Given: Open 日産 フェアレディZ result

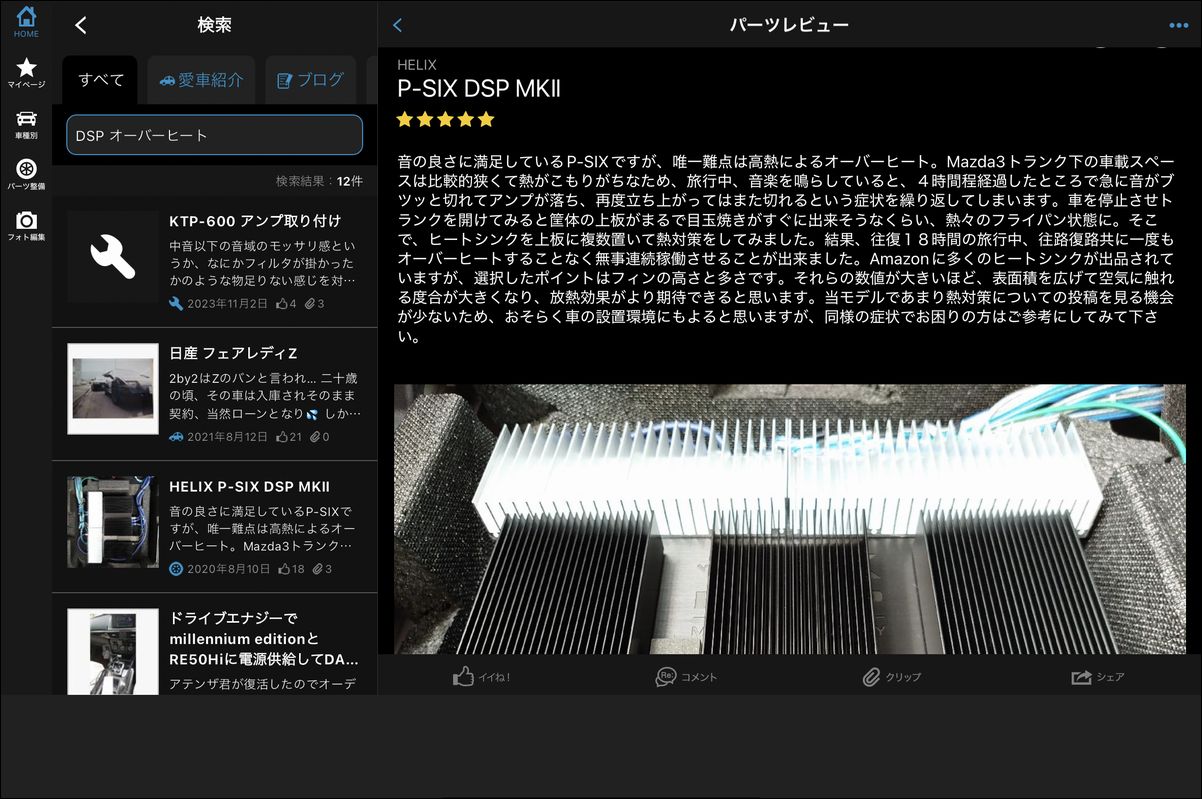Looking at the screenshot, I should pos(214,394).
